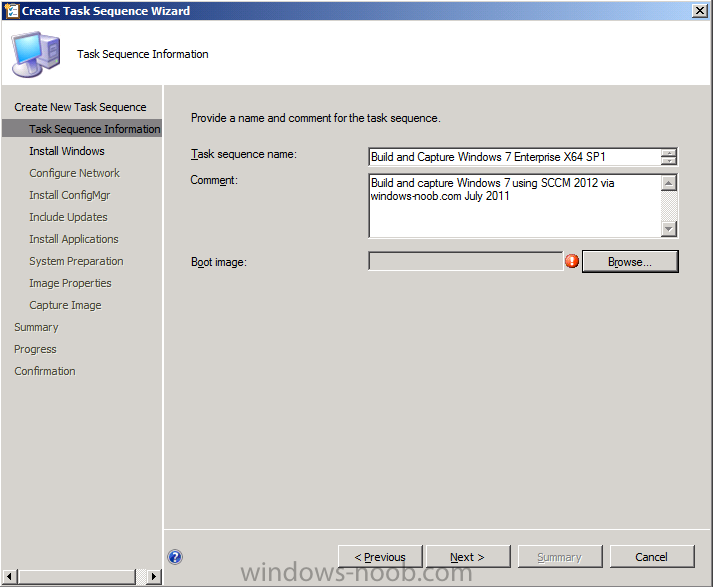Click in the Task sequence name field
713x587 pixels.
(514, 157)
